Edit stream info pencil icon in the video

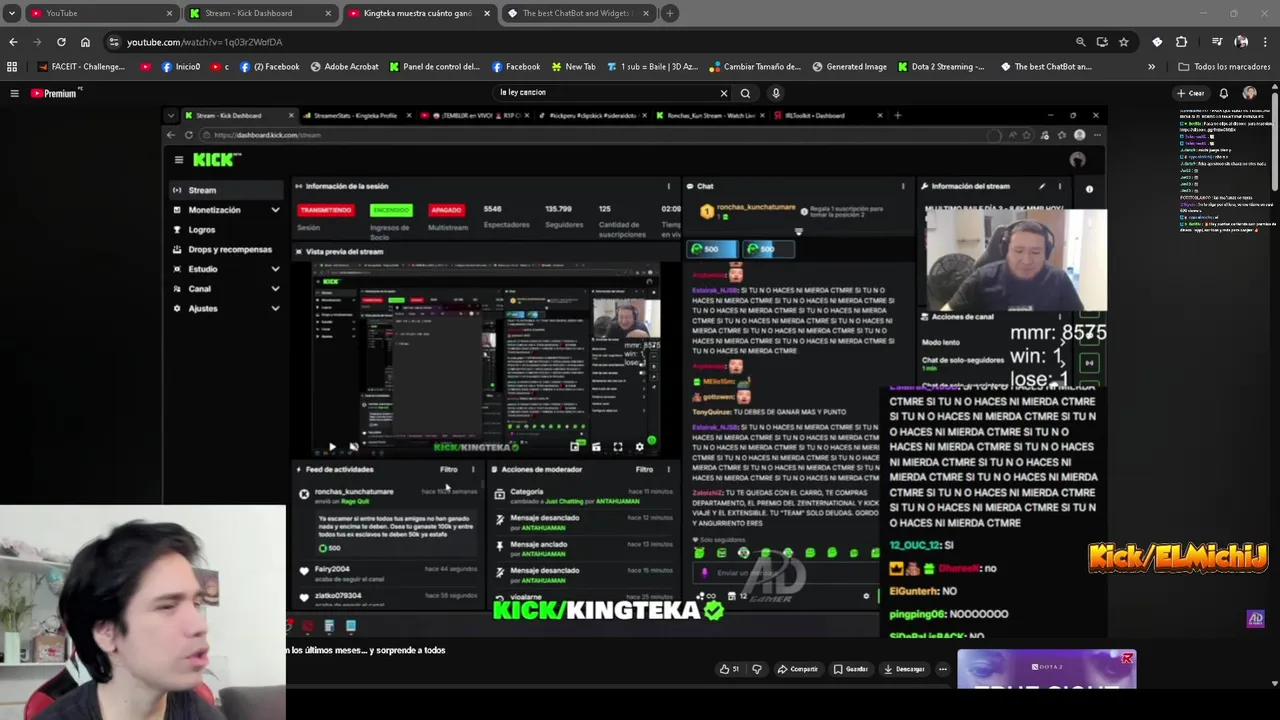(x=1042, y=186)
